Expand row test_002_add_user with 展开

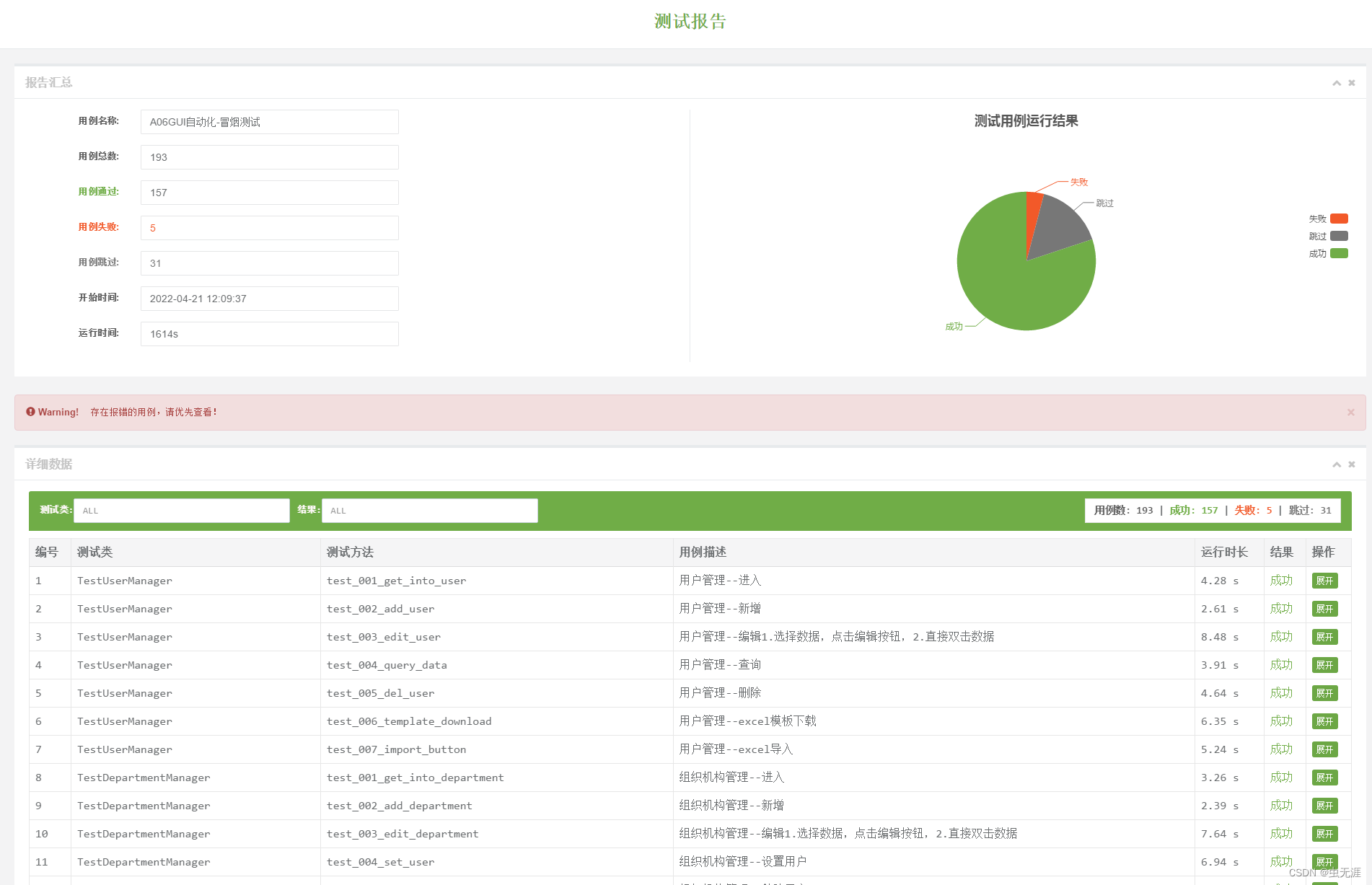pos(1325,609)
